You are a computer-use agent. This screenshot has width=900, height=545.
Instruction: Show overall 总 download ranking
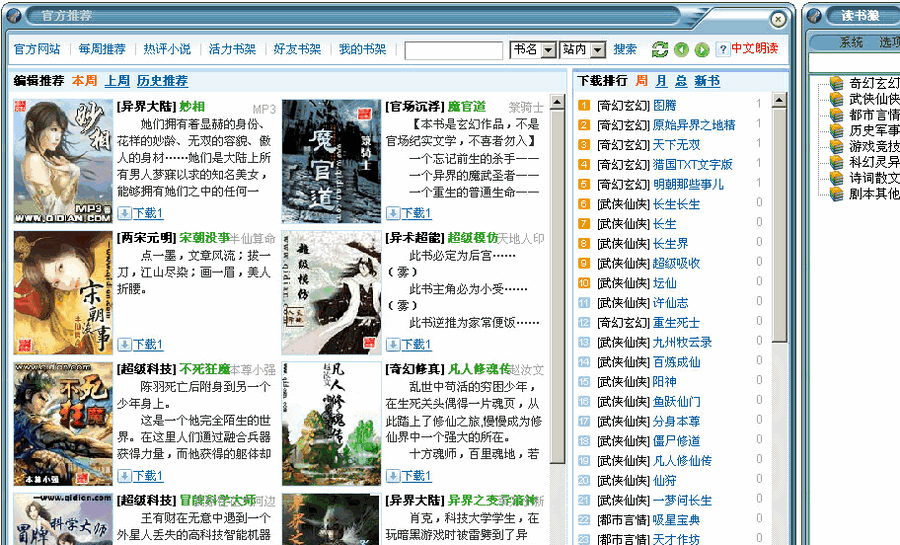[681, 81]
